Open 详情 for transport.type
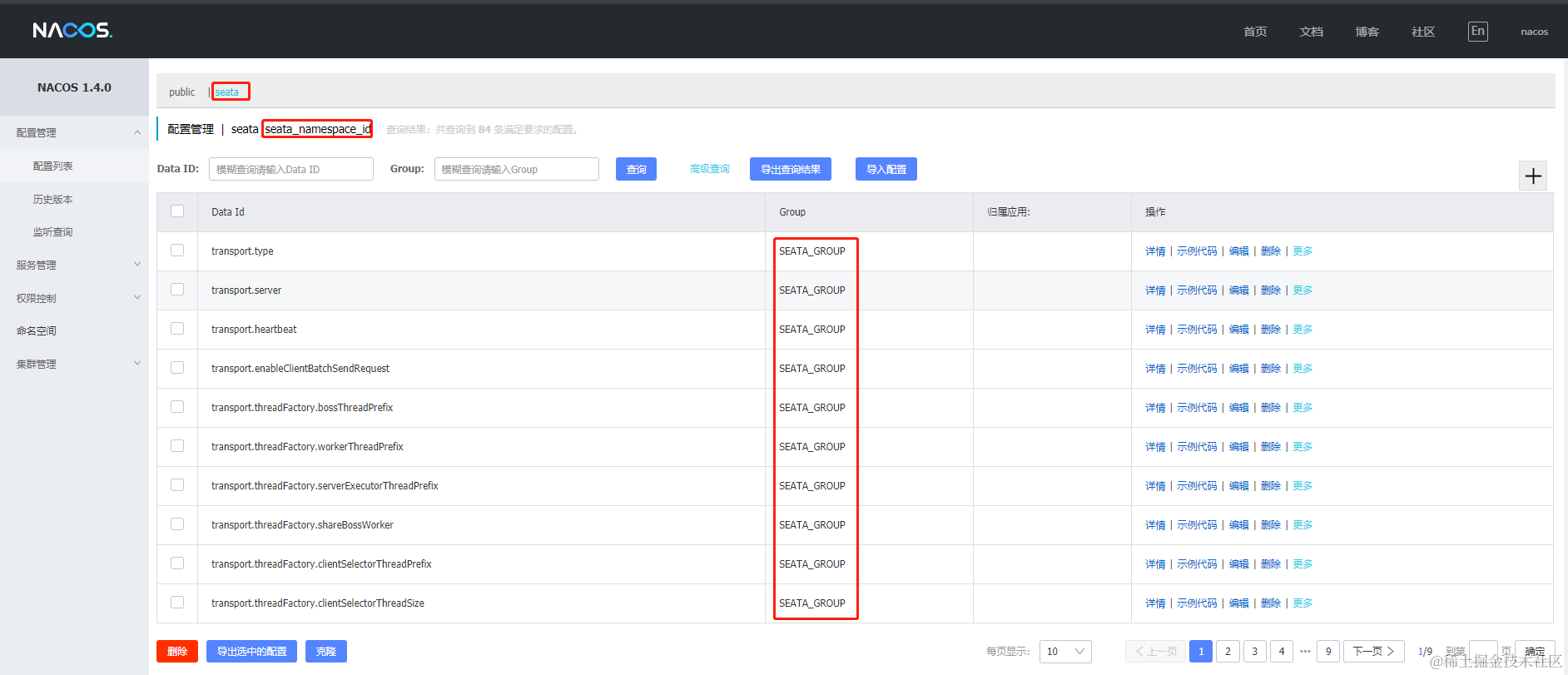 (x=1155, y=251)
